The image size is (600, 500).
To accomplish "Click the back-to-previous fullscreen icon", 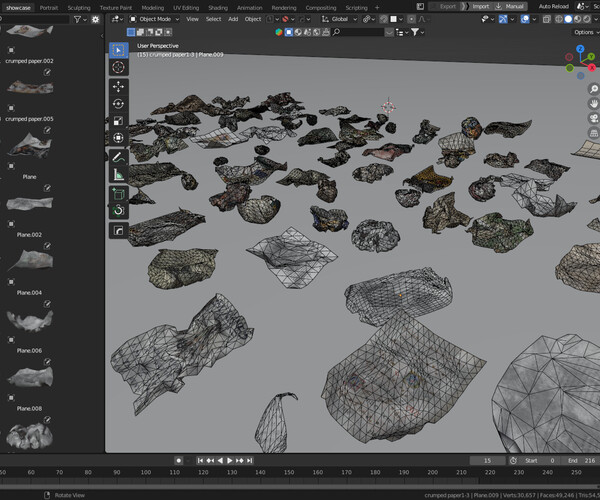I will [x=420, y=7].
